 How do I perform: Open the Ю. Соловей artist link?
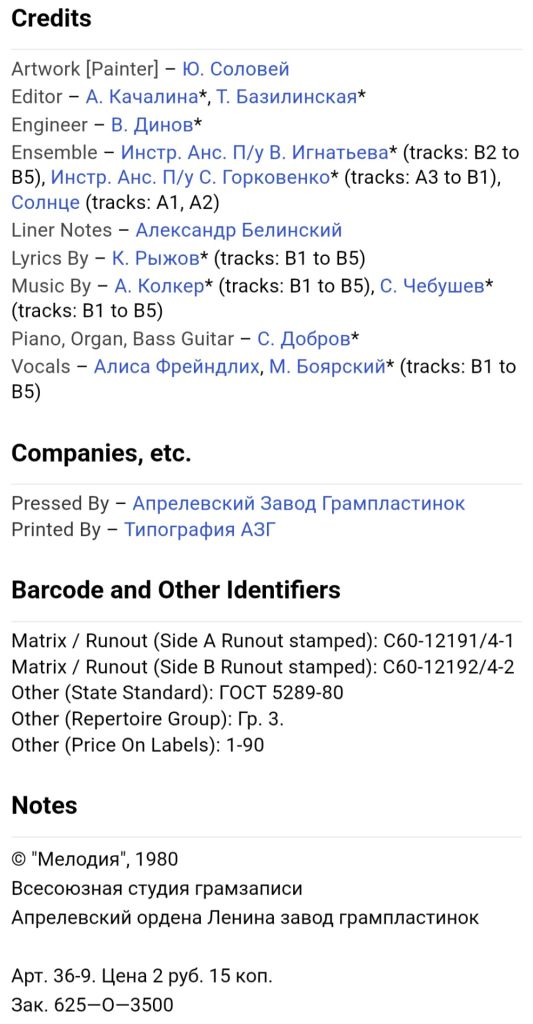236,69
